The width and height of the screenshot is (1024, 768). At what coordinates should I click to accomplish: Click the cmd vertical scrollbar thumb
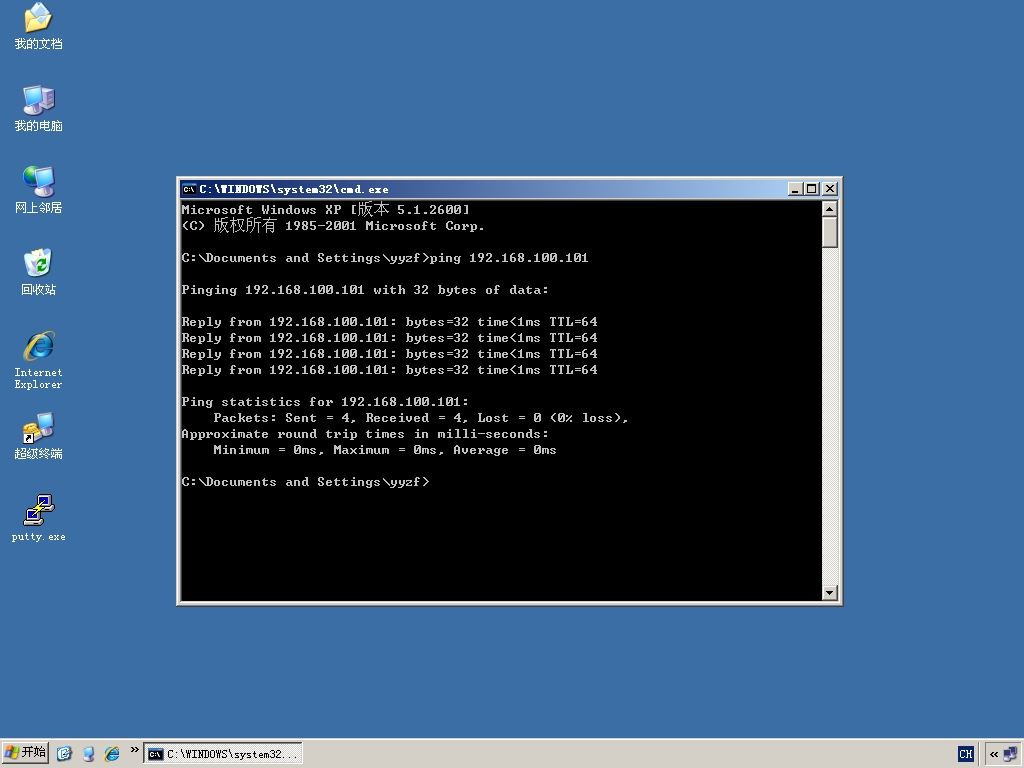pyautogui.click(x=829, y=232)
